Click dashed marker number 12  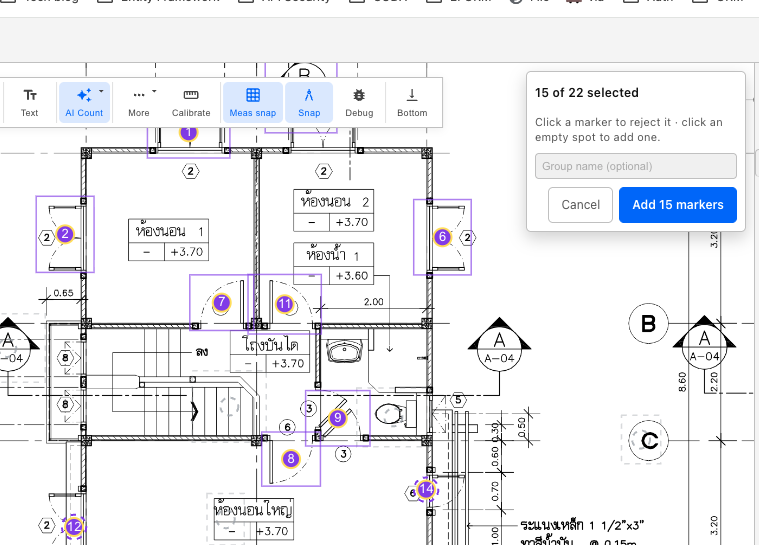pyautogui.click(x=74, y=527)
